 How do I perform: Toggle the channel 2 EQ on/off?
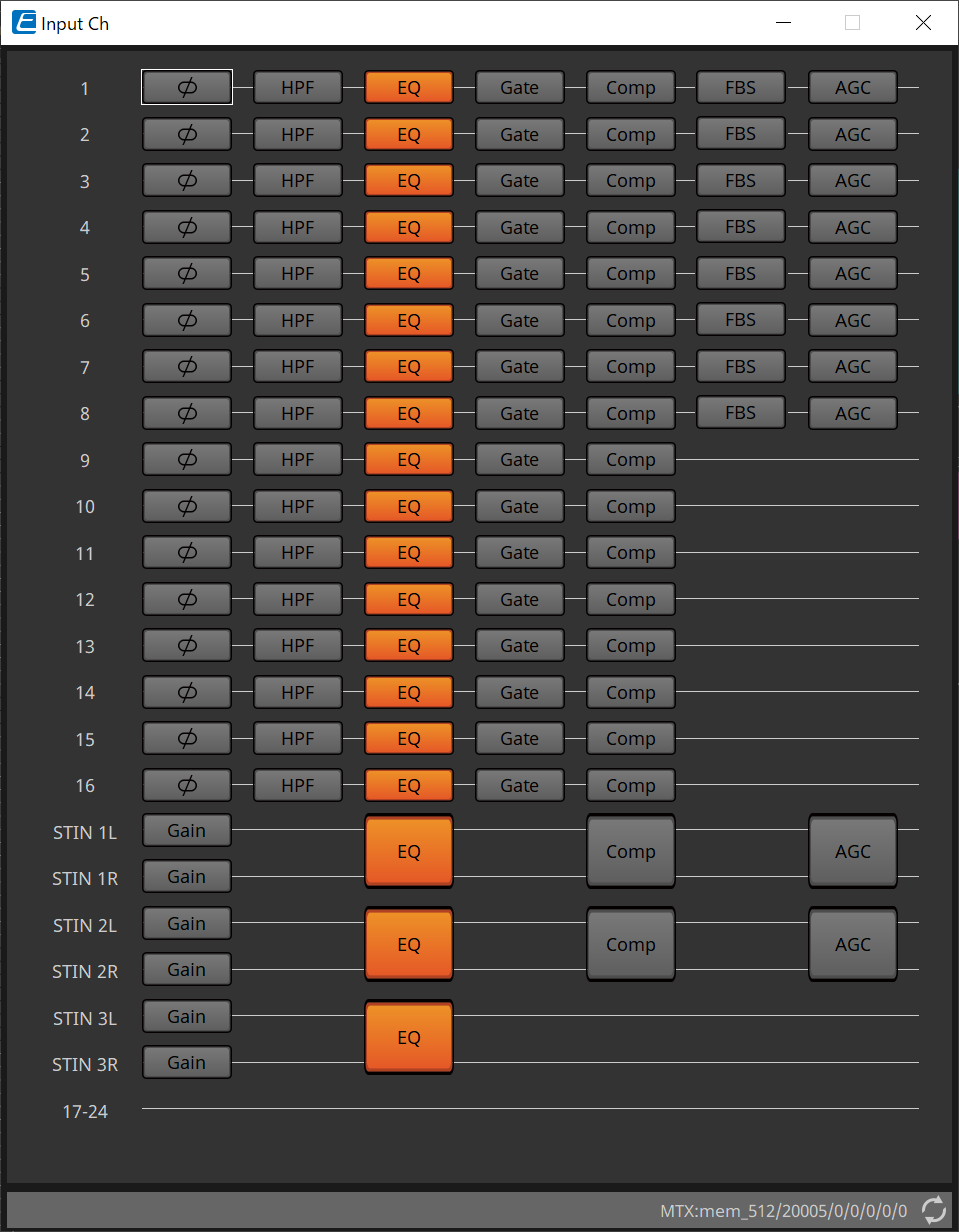(409, 135)
